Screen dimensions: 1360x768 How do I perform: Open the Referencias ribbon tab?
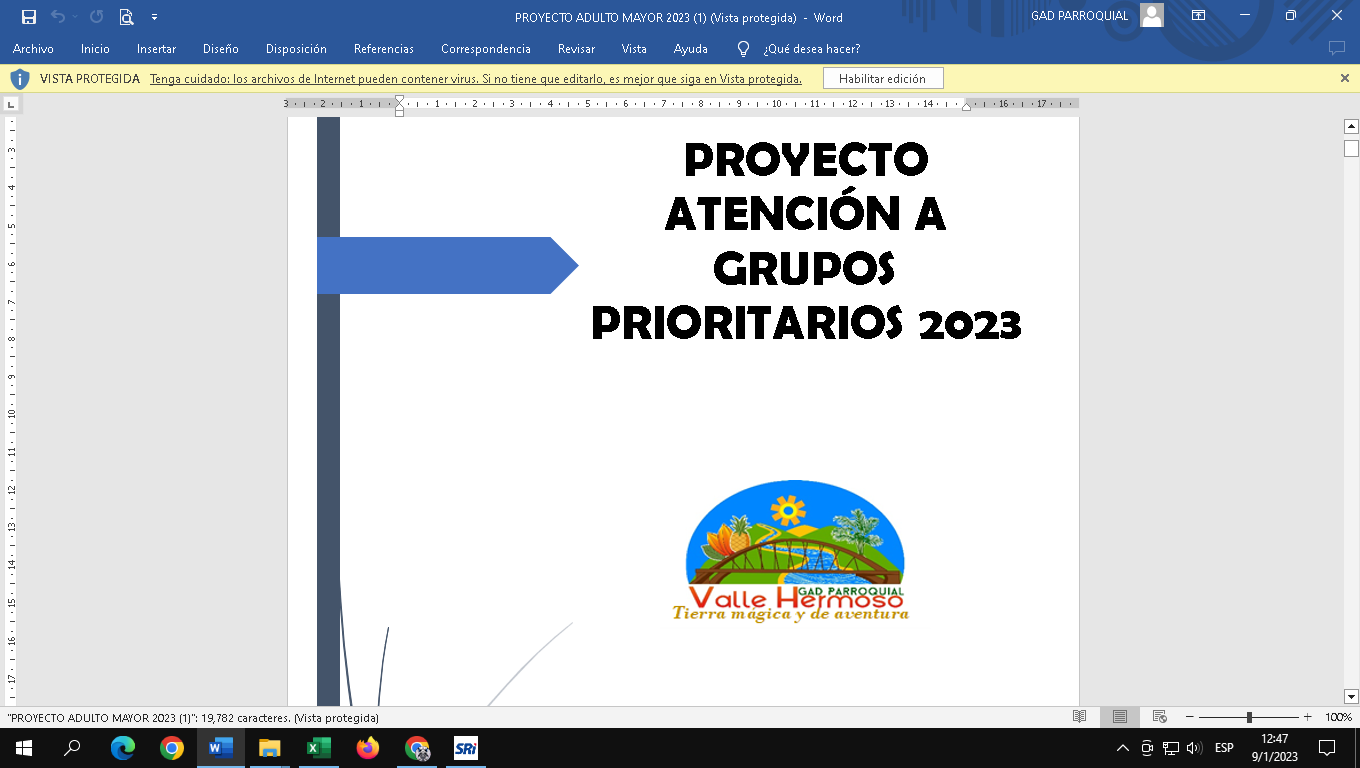[x=383, y=49]
